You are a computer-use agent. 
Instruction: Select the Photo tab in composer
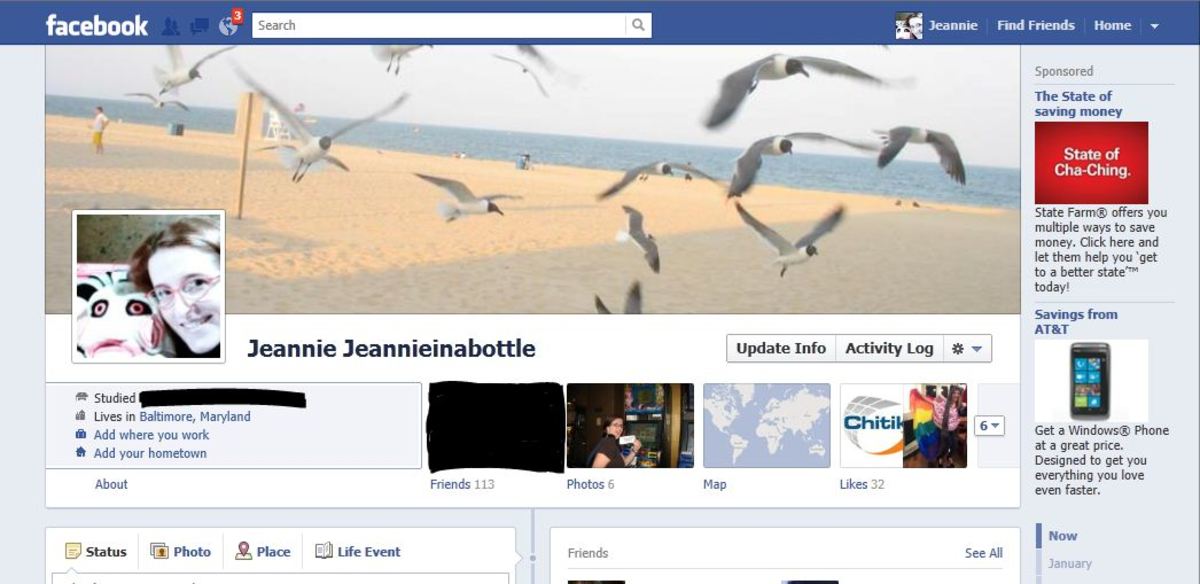click(x=181, y=551)
